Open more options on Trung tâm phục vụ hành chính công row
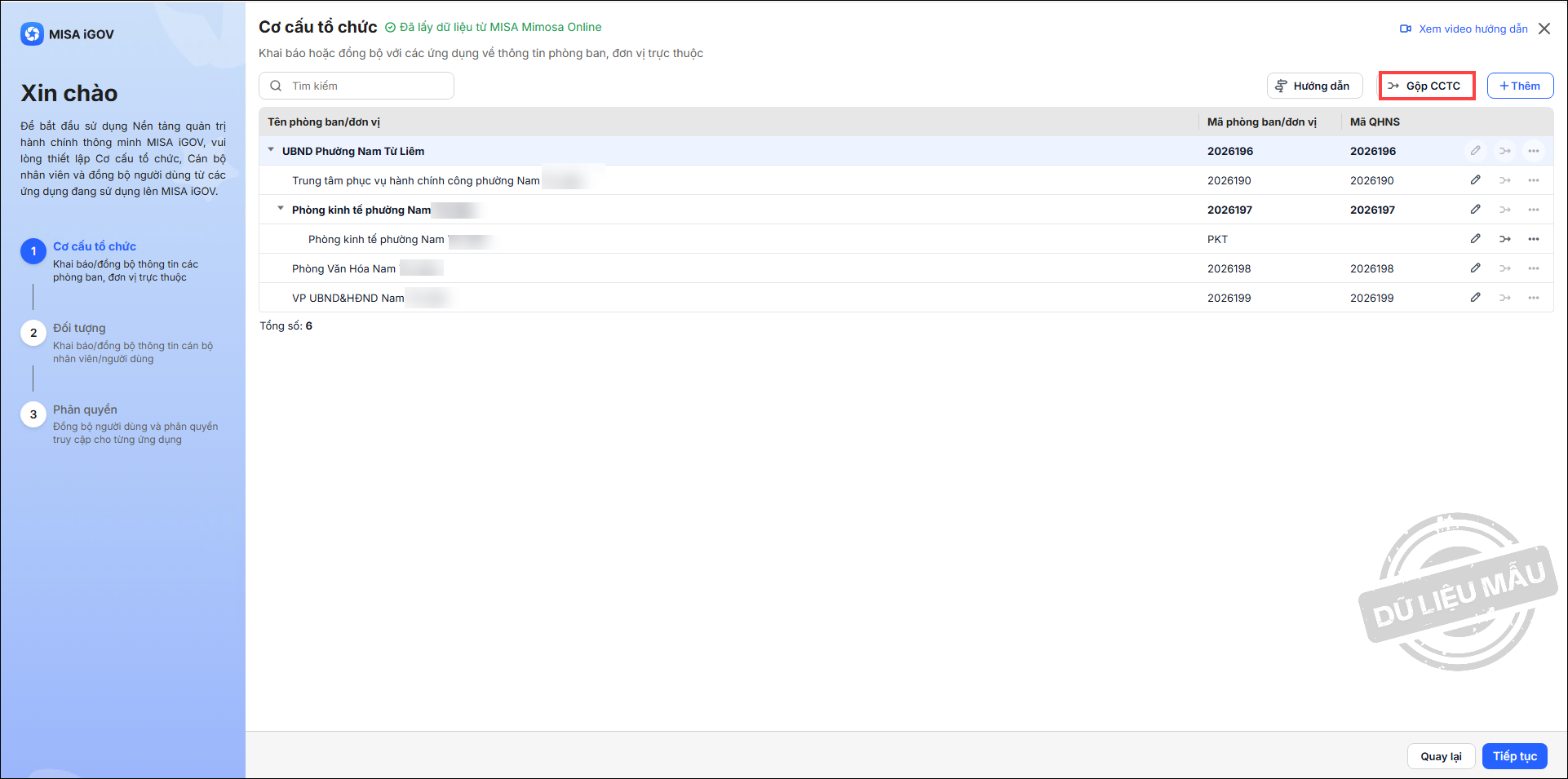The image size is (1568, 779). tap(1534, 180)
